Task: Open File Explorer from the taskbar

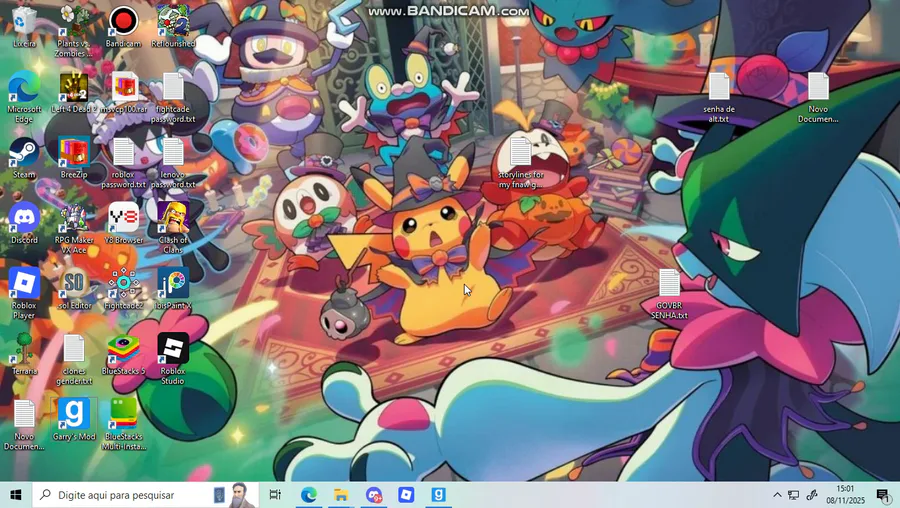Action: [341, 495]
